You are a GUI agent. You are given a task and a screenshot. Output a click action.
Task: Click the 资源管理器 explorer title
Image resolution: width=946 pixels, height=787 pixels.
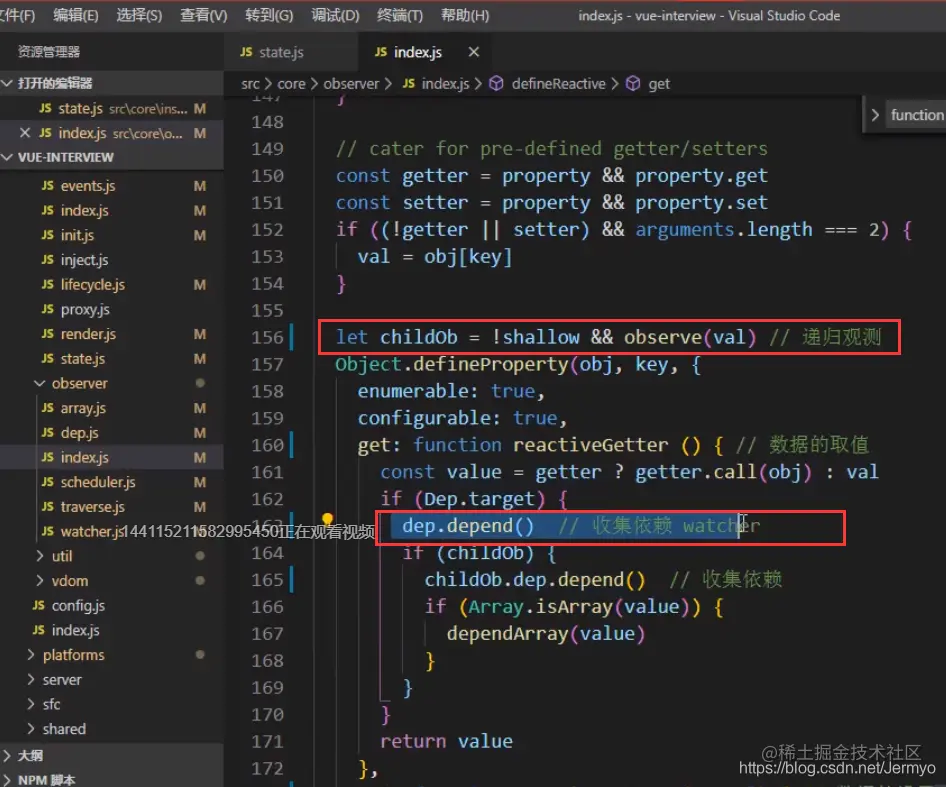point(49,52)
